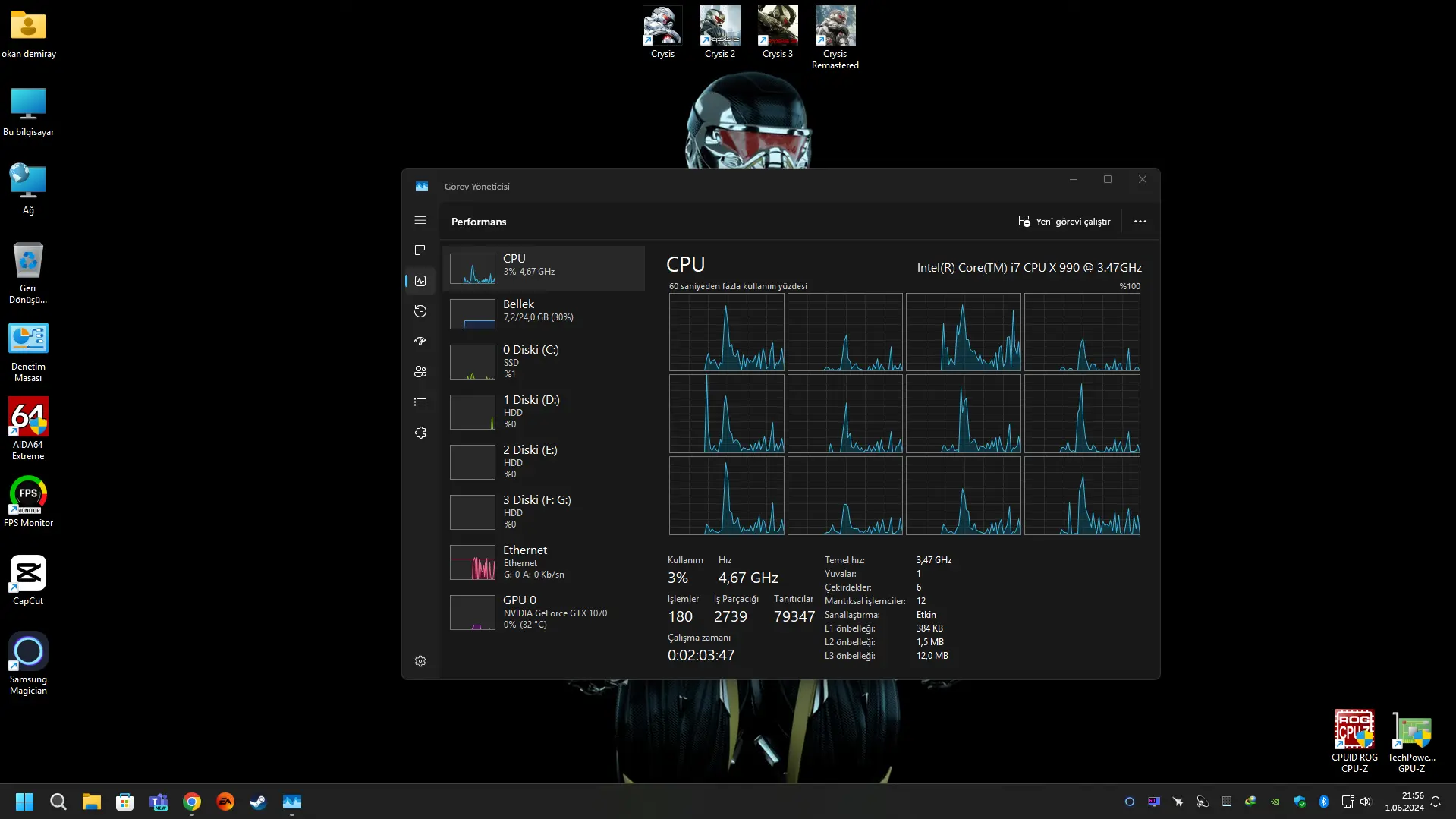1456x819 pixels.
Task: Open Startup apps icon in Task Manager sidebar
Action: coord(420,342)
